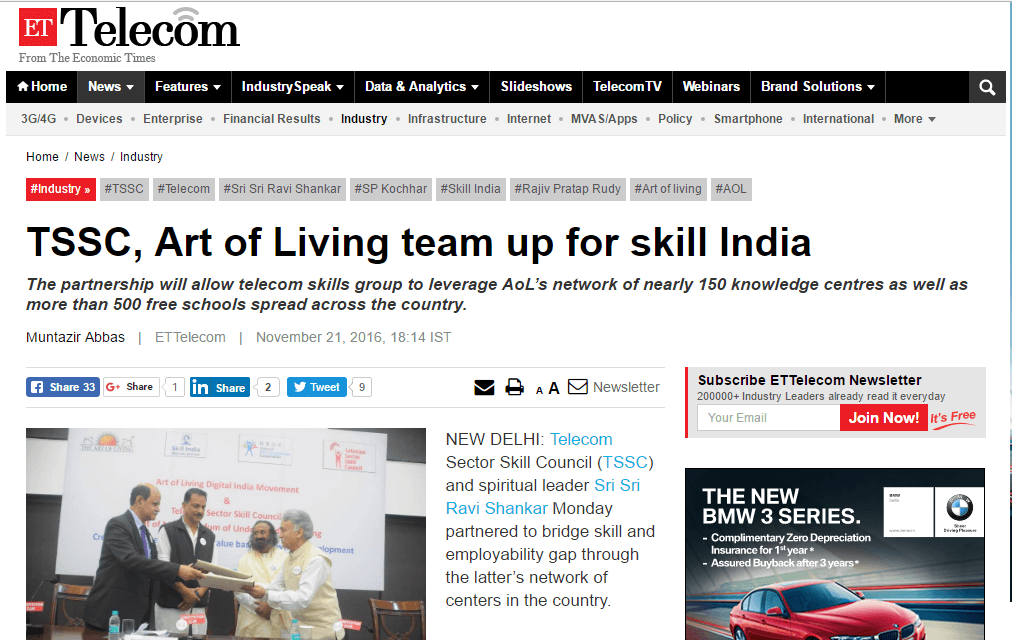Viewport: 1012px width, 640px height.
Task: Select Financial Results subcategory
Action: [x=272, y=119]
